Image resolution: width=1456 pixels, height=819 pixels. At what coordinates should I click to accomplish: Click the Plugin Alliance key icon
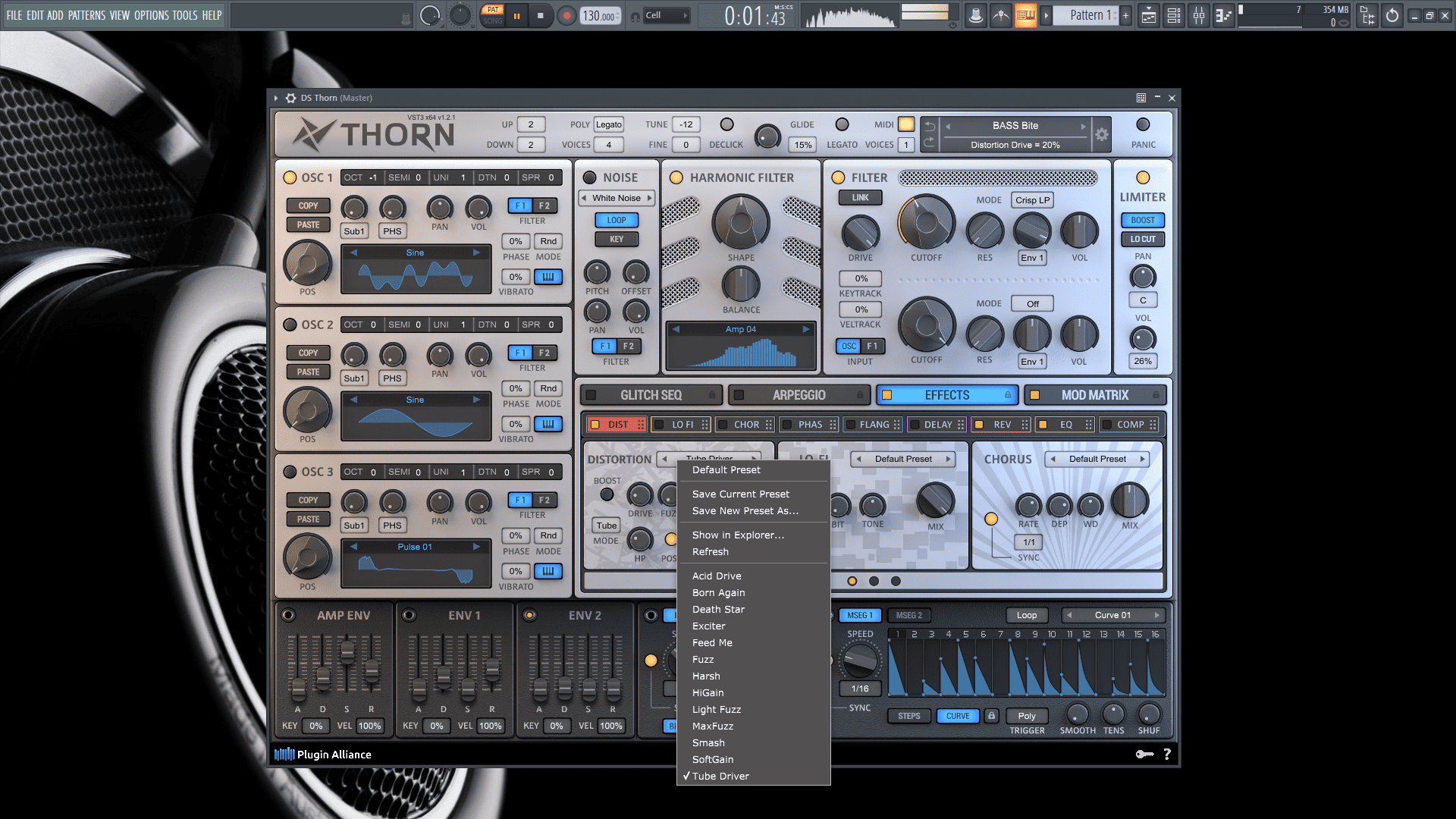point(1144,754)
